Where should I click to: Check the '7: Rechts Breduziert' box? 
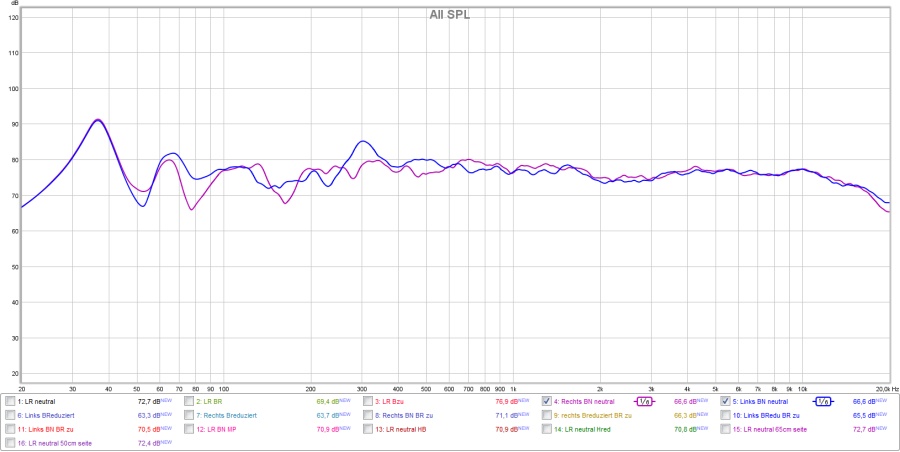pos(189,415)
